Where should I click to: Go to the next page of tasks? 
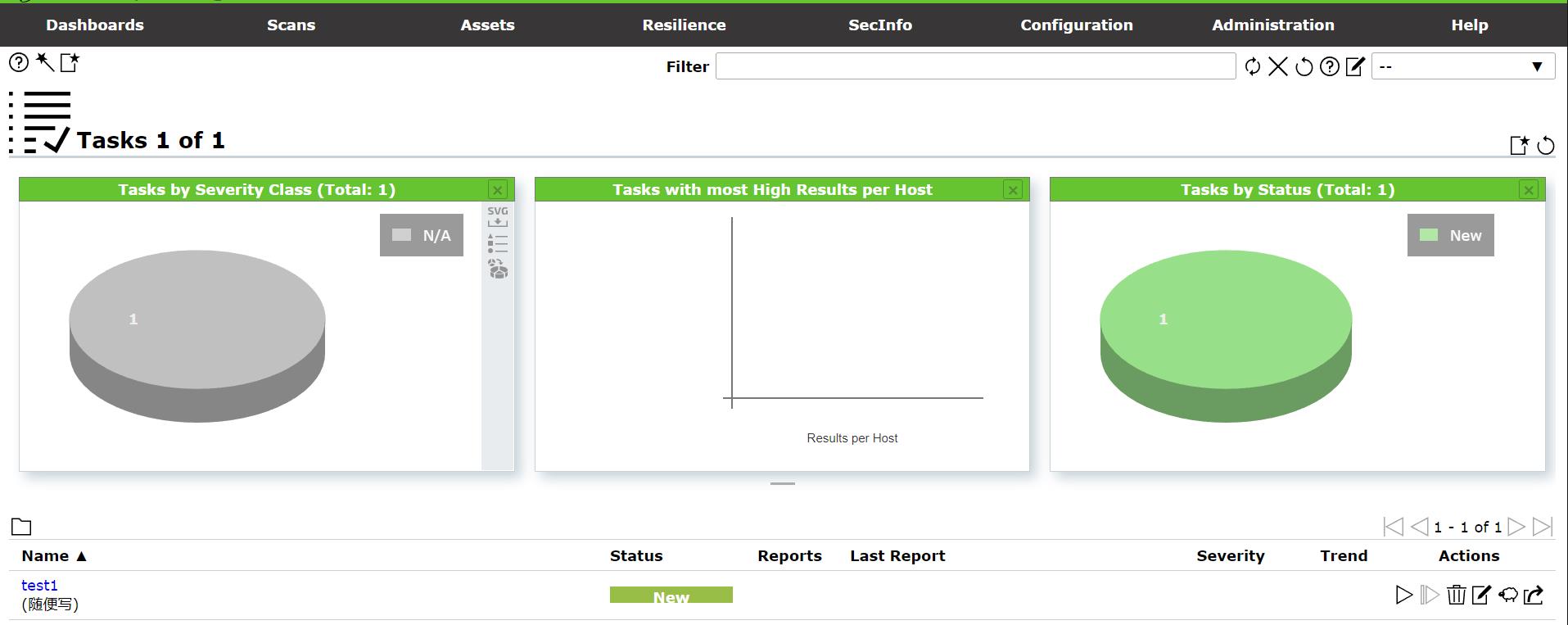(x=1516, y=527)
